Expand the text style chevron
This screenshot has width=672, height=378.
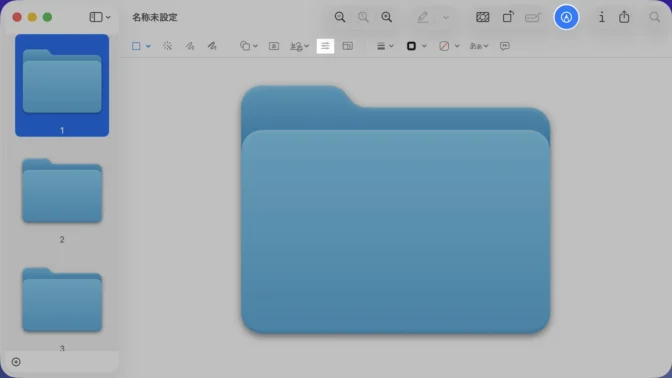pyautogui.click(x=486, y=46)
